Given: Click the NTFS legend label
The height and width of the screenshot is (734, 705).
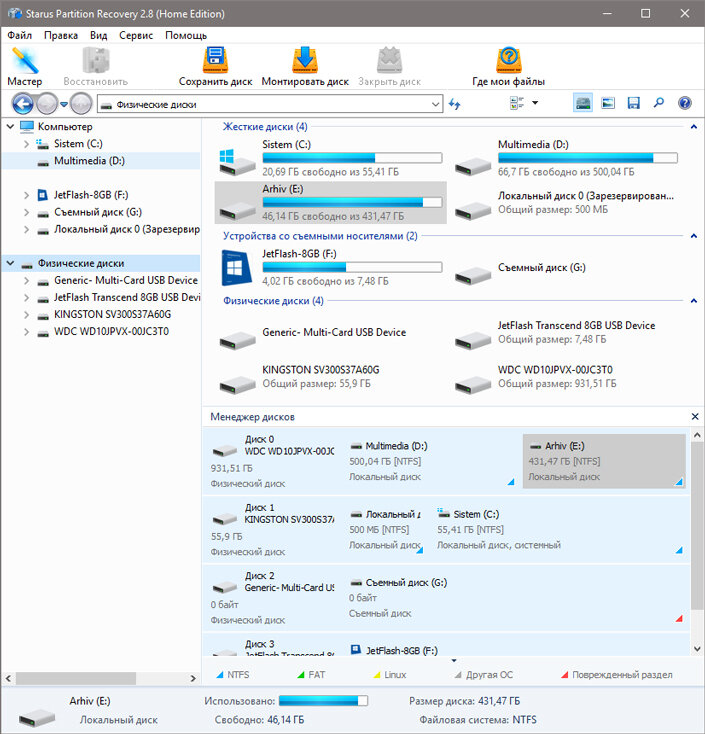Looking at the screenshot, I should pyautogui.click(x=238, y=675).
